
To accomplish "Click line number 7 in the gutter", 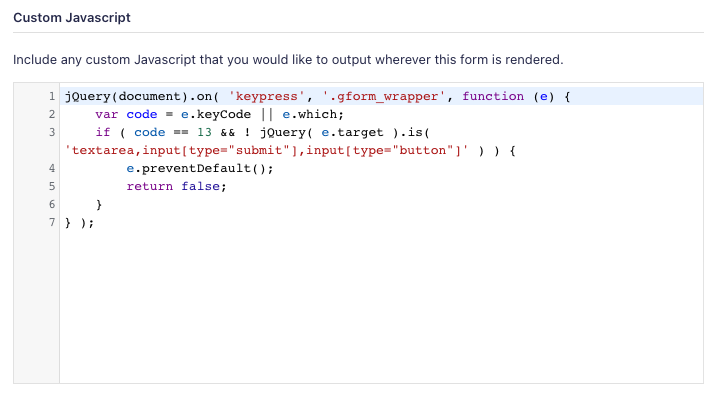I will [52, 222].
